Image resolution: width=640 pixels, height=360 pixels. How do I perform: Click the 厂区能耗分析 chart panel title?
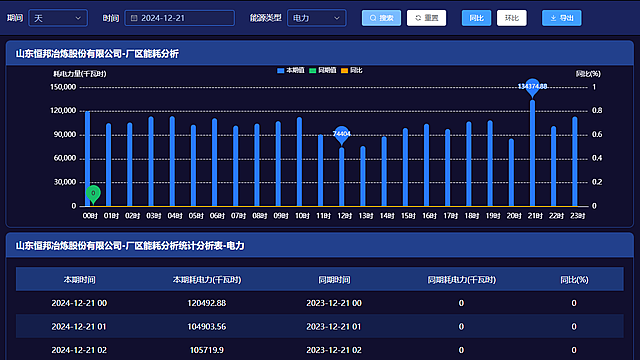(x=97, y=53)
